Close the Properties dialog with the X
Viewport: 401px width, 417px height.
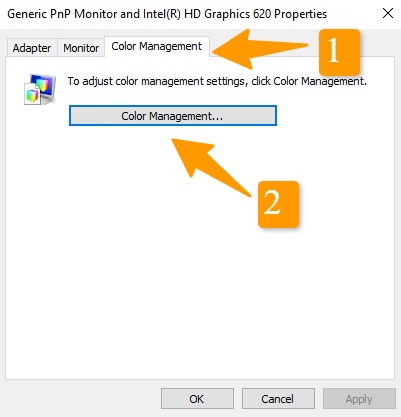(388, 14)
